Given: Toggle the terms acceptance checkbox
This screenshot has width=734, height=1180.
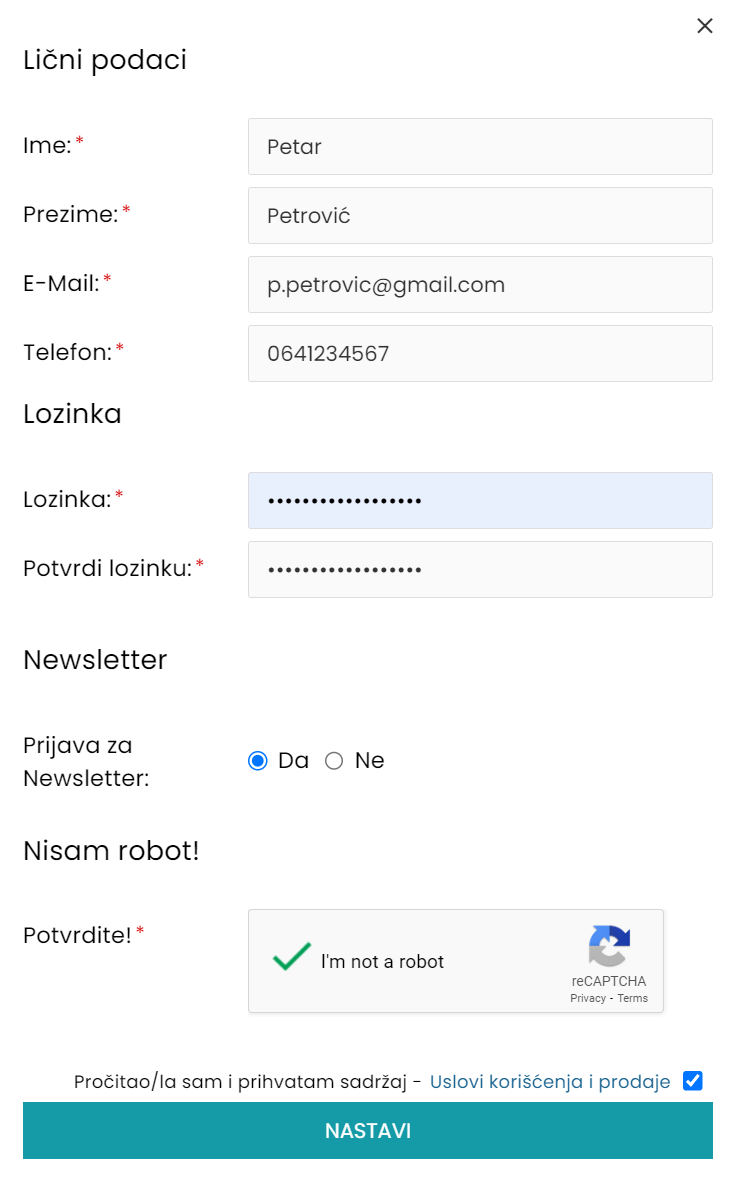Looking at the screenshot, I should coord(692,1080).
